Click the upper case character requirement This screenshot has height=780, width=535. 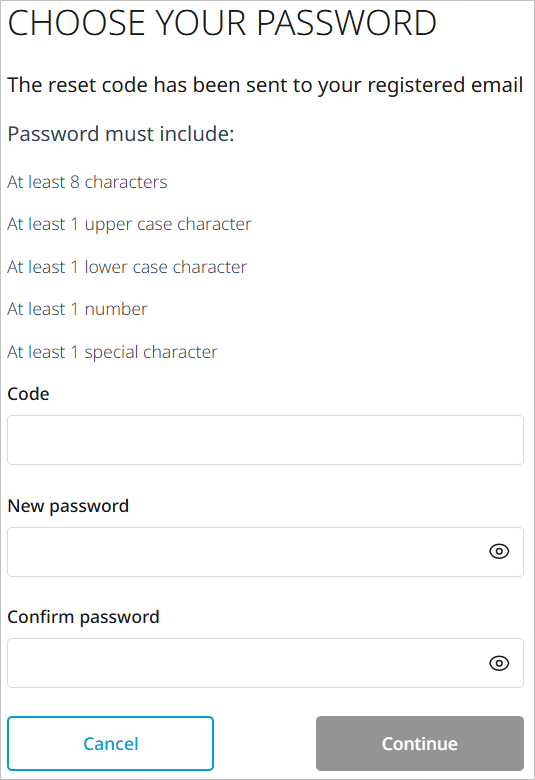click(x=129, y=225)
